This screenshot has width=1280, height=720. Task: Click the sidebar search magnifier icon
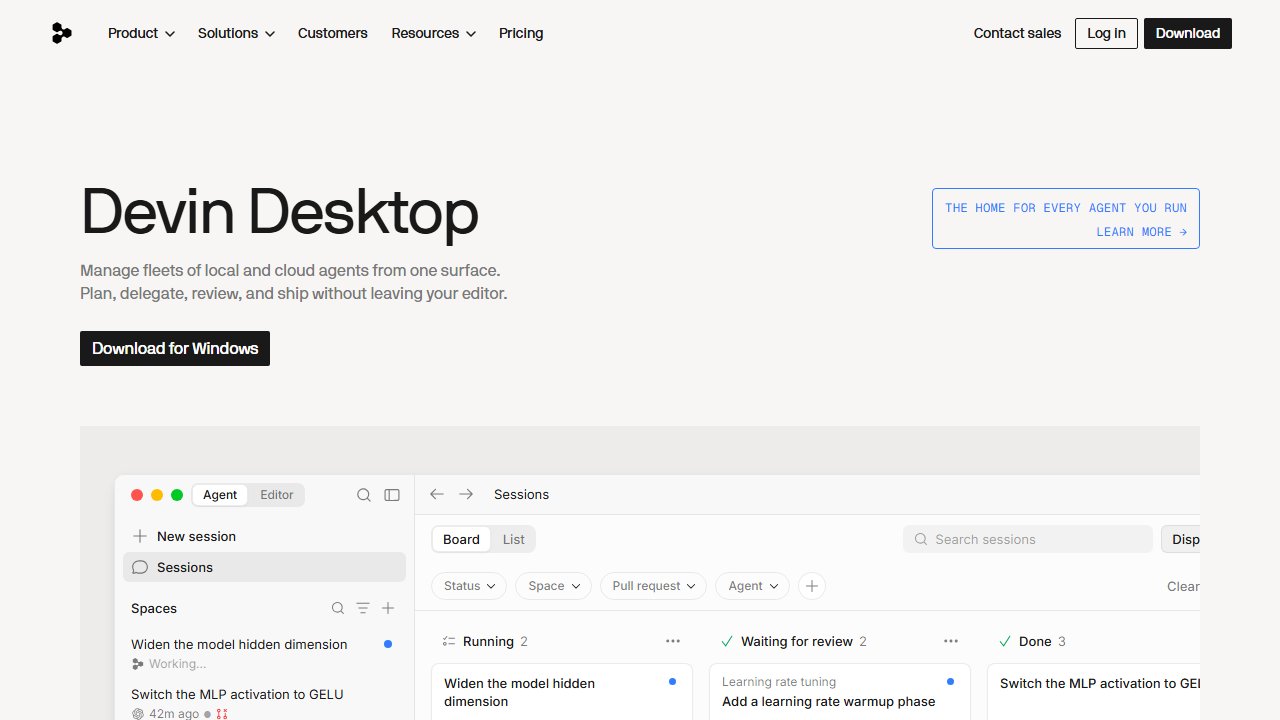pos(364,495)
